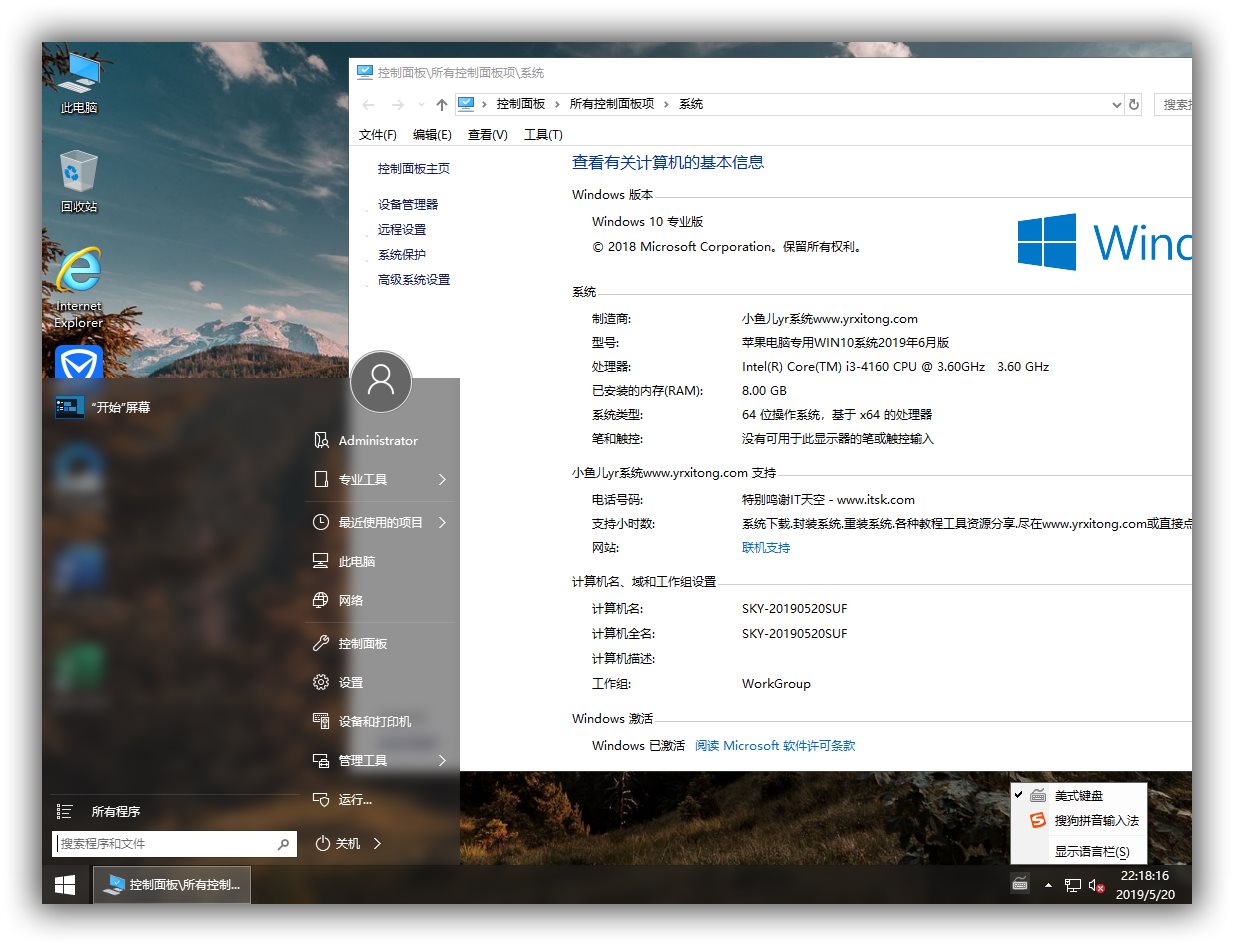Open 高级系统设置 from the sidebar

click(x=414, y=280)
